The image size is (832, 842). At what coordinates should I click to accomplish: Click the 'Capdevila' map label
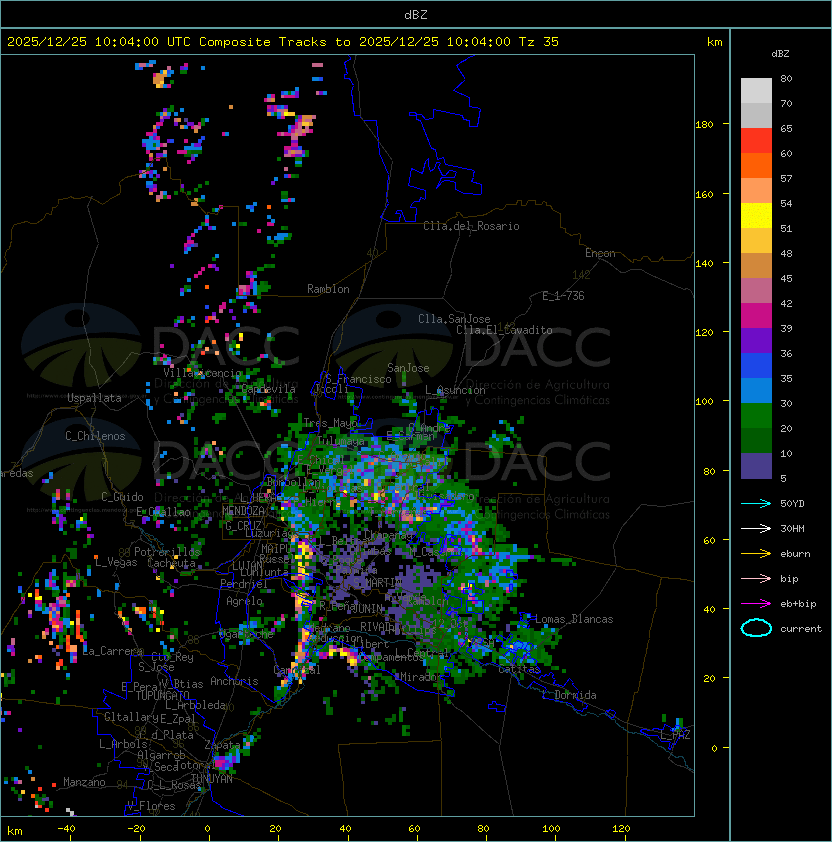point(268,389)
